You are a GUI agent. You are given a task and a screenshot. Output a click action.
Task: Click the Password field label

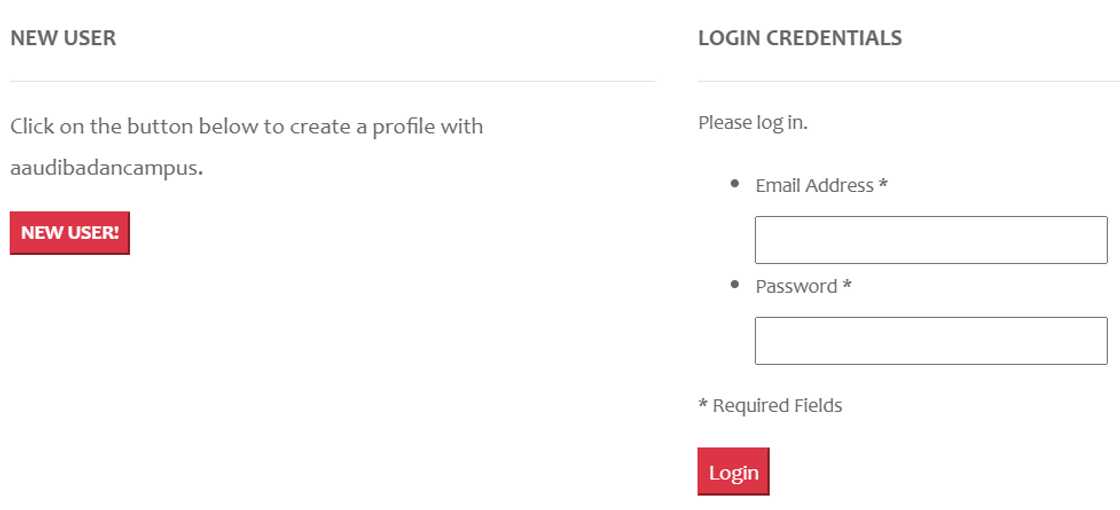pyautogui.click(x=796, y=286)
